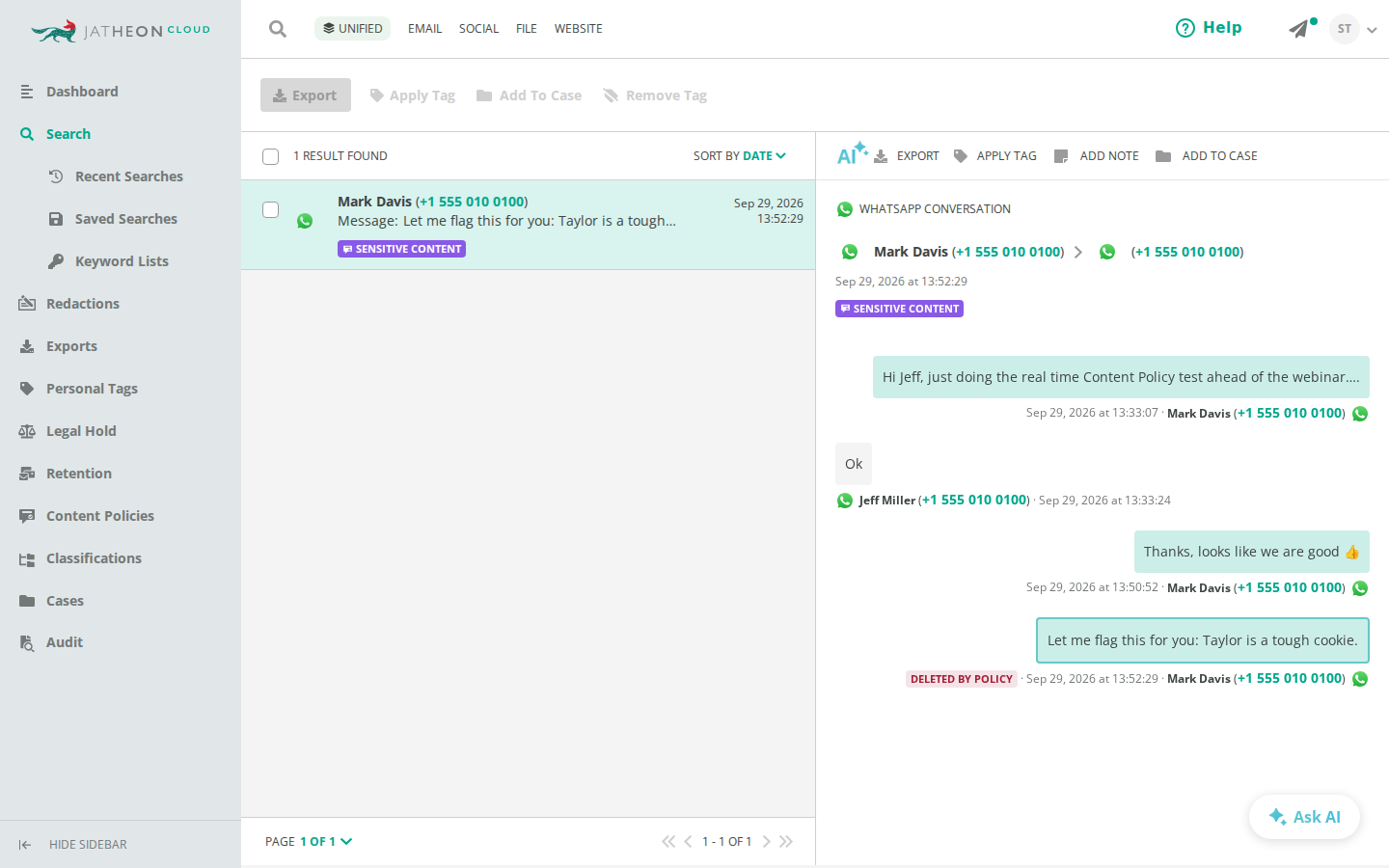Click the Help question mark icon
Viewport: 1389px width, 868px height.
1185,28
